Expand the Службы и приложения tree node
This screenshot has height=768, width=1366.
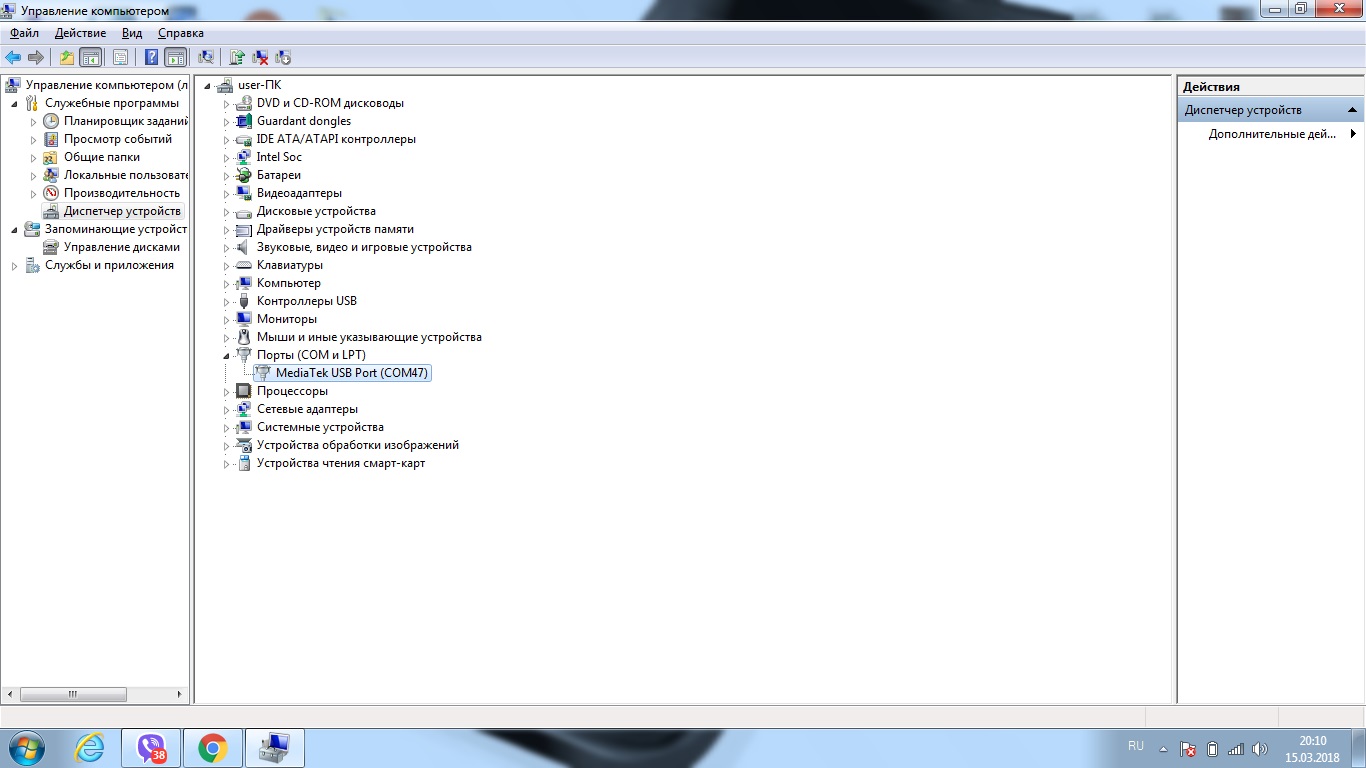click(15, 266)
